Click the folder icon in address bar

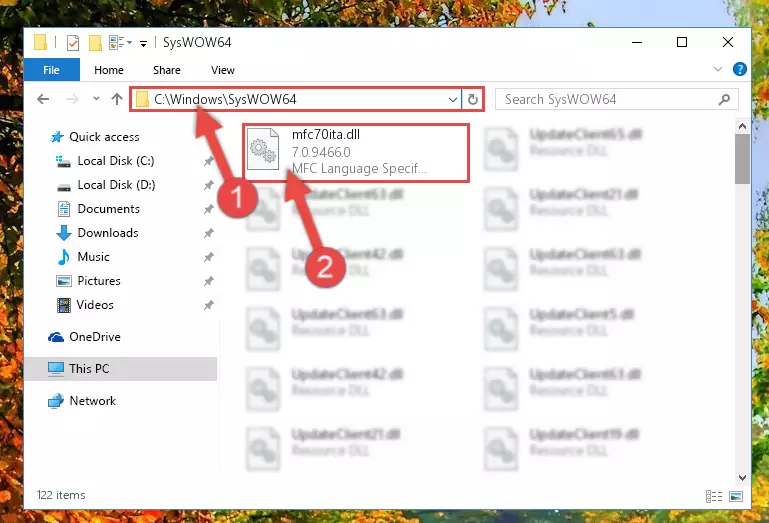tap(142, 100)
